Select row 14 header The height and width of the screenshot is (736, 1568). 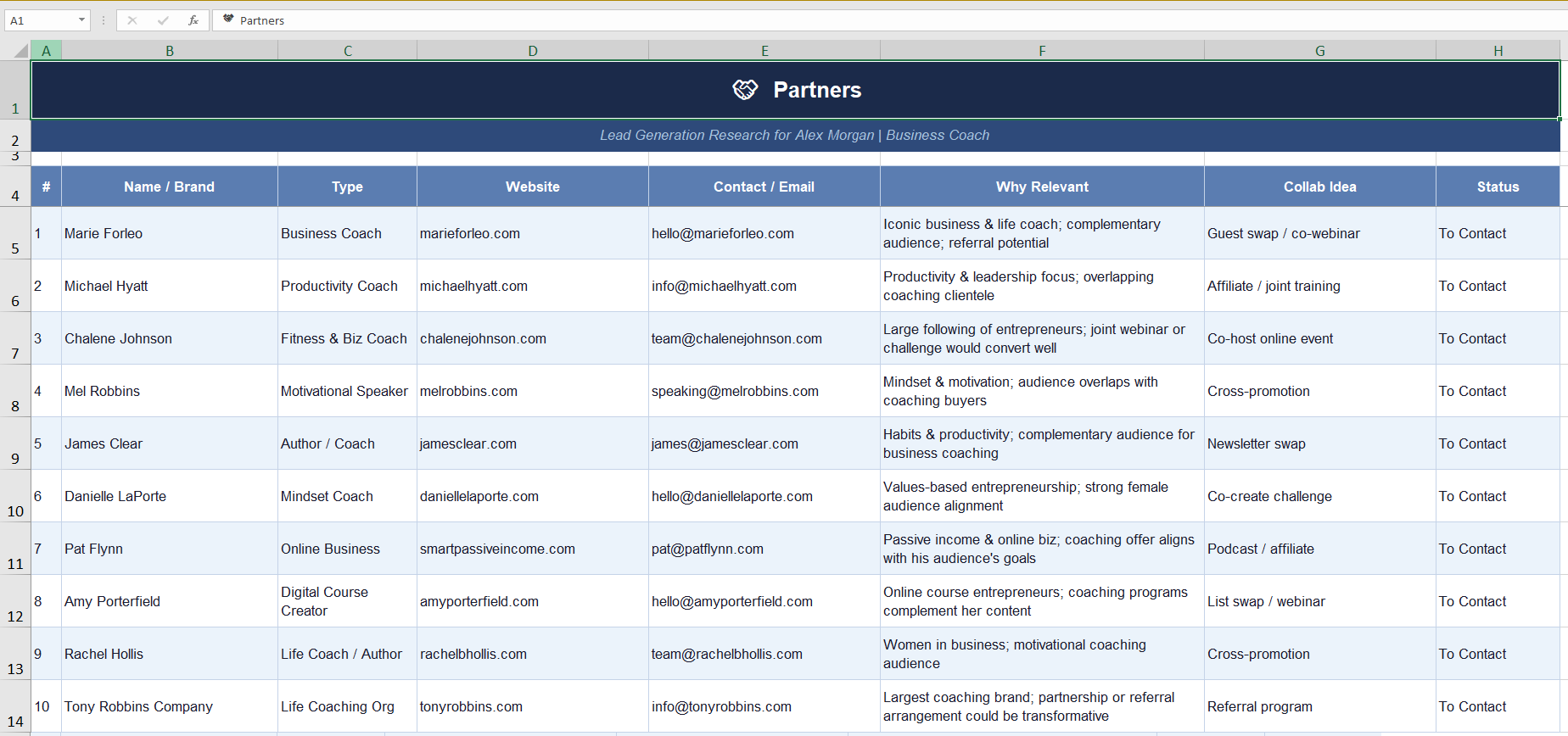pyautogui.click(x=15, y=706)
